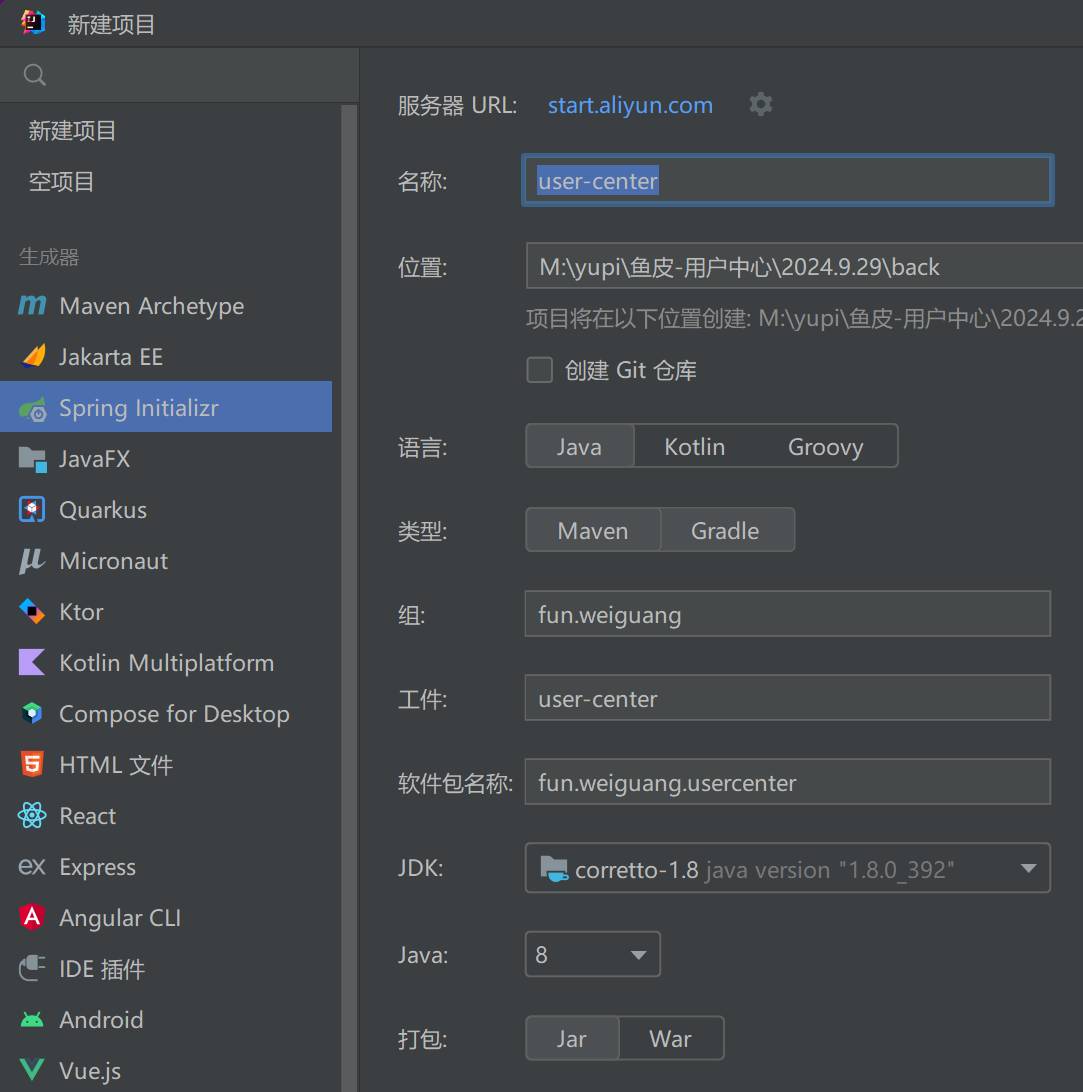This screenshot has height=1092, width=1083.
Task: Select Quarkus generator icon
Action: click(32, 510)
